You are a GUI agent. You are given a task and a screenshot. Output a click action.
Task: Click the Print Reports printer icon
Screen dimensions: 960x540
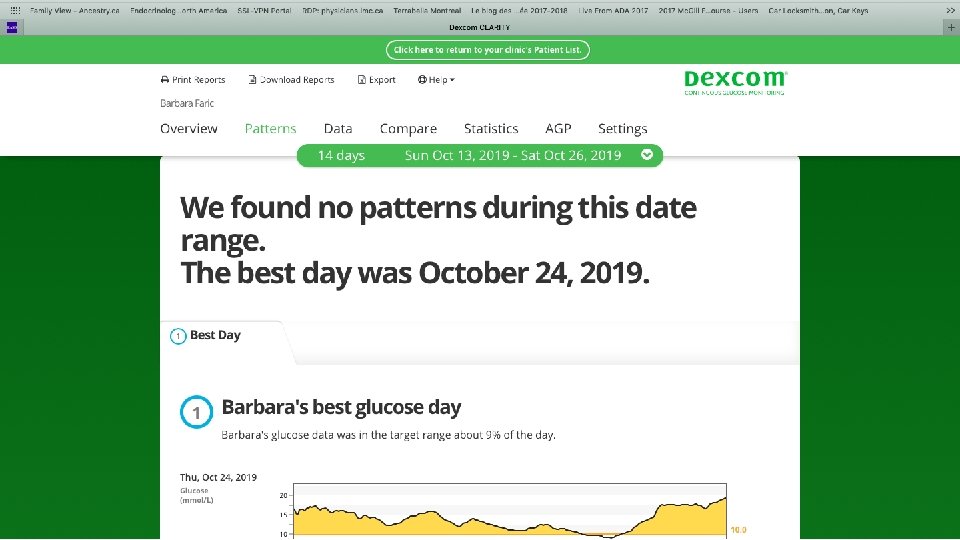click(165, 80)
